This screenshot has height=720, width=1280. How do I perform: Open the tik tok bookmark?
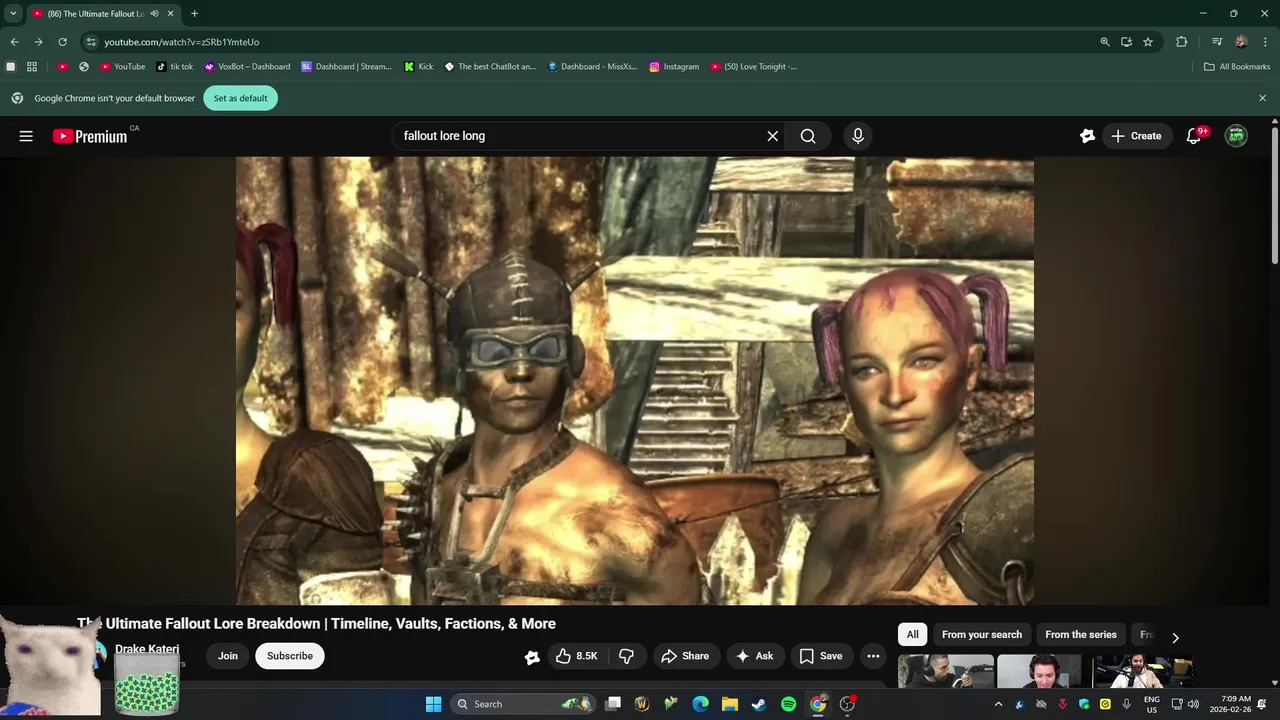(x=175, y=66)
